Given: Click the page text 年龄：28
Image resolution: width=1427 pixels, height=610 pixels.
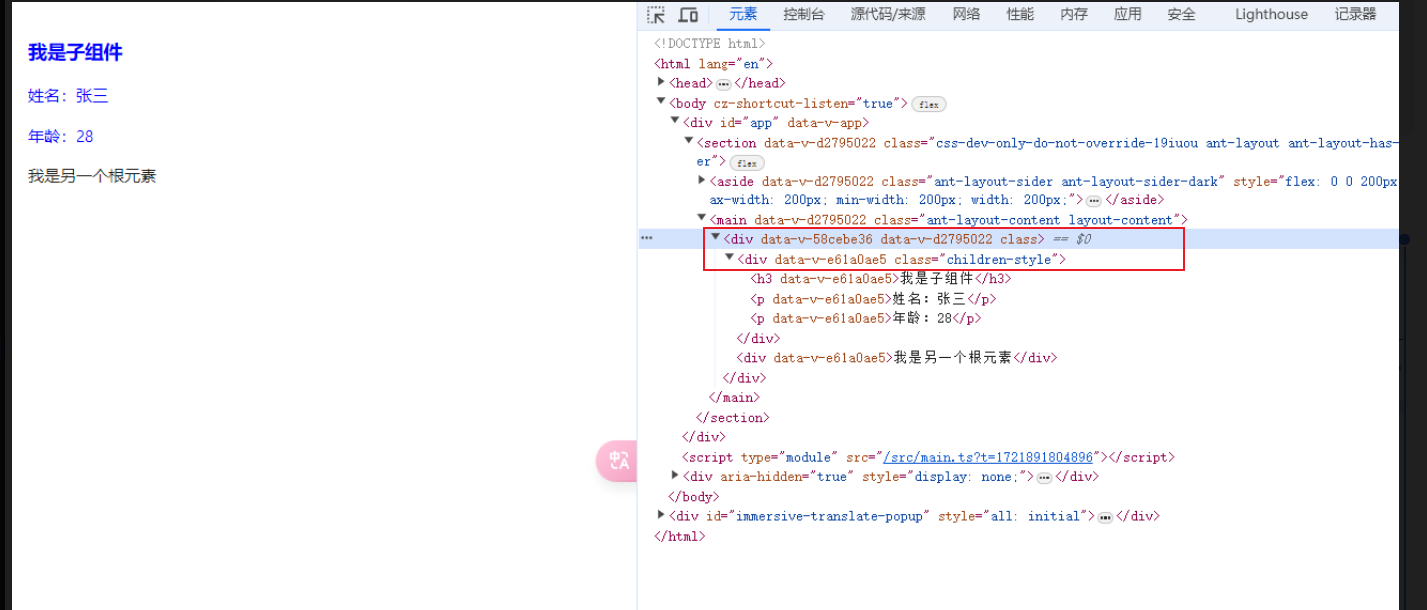Looking at the screenshot, I should pyautogui.click(x=61, y=136).
